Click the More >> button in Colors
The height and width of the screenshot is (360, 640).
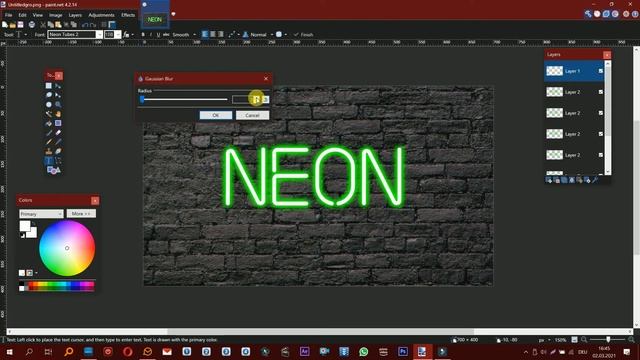click(x=81, y=214)
